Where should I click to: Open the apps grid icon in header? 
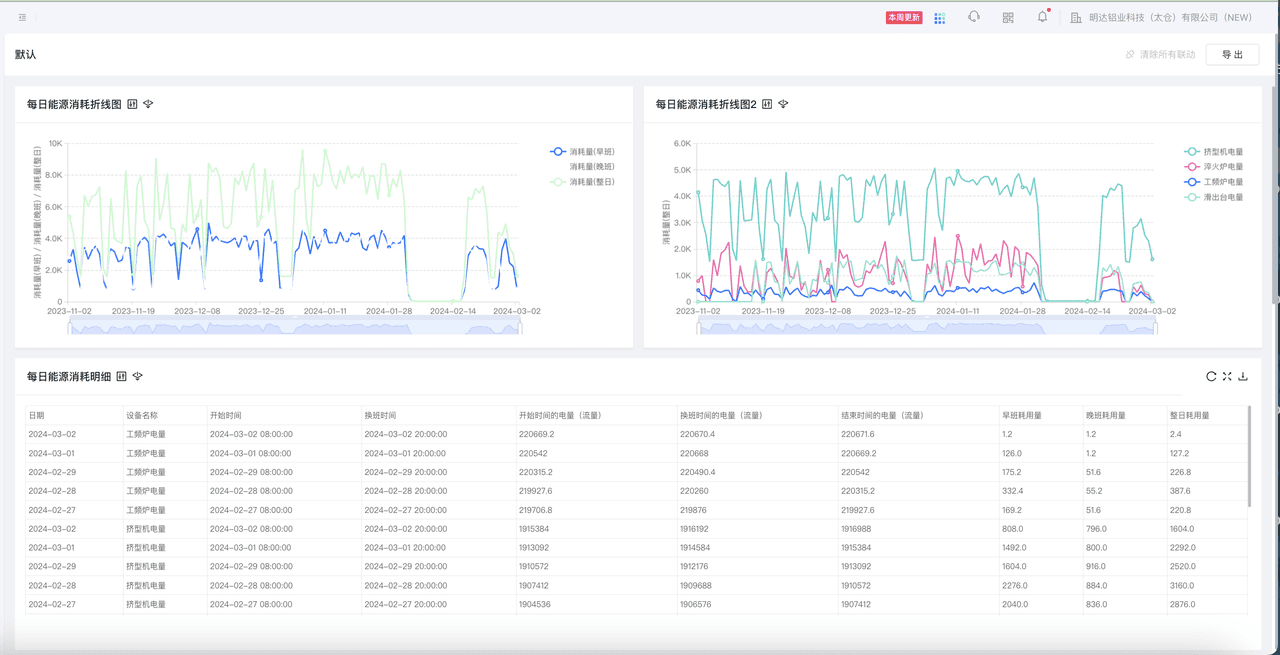click(939, 18)
